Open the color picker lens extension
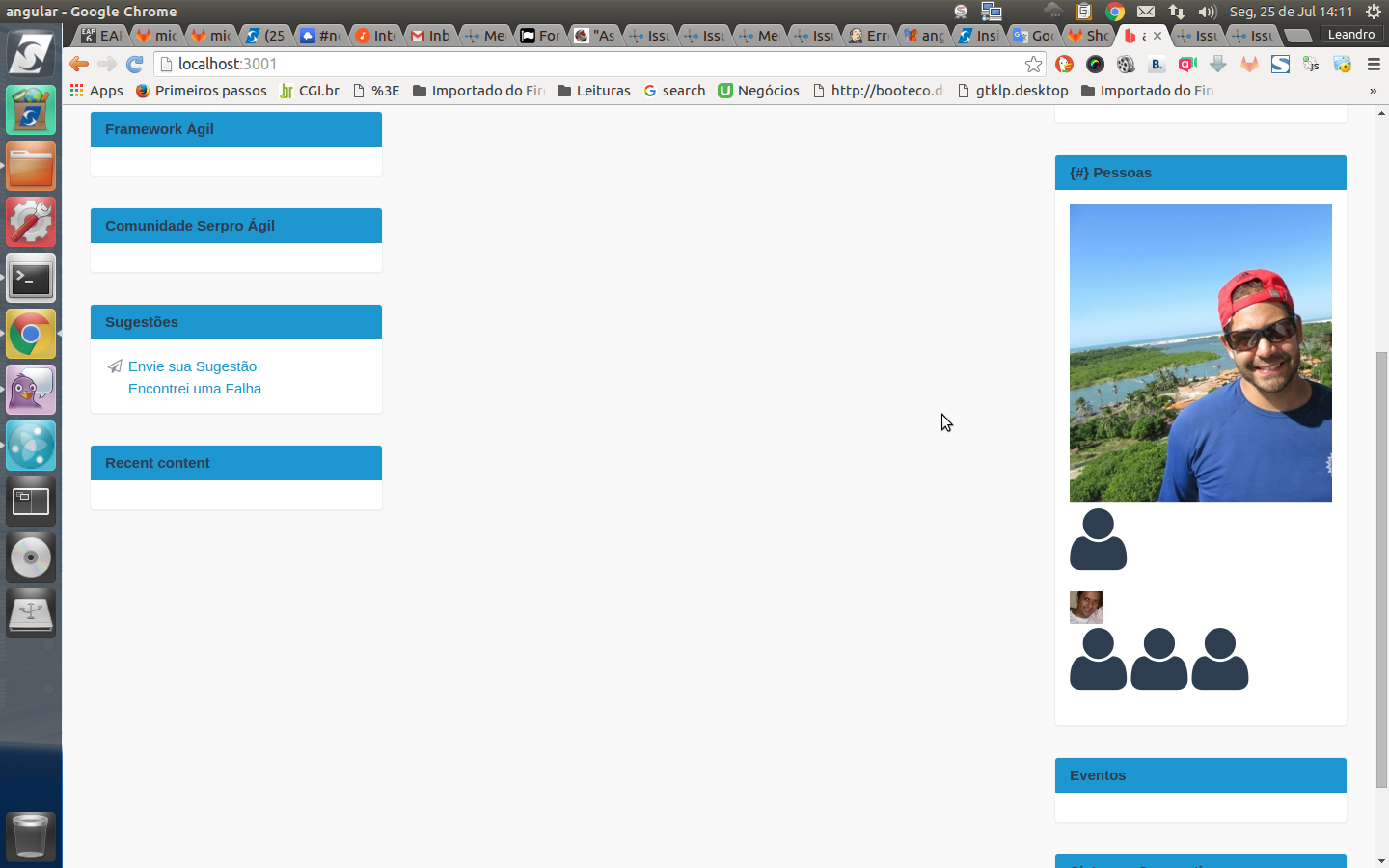Screen dimensions: 1389x868 [1095, 64]
